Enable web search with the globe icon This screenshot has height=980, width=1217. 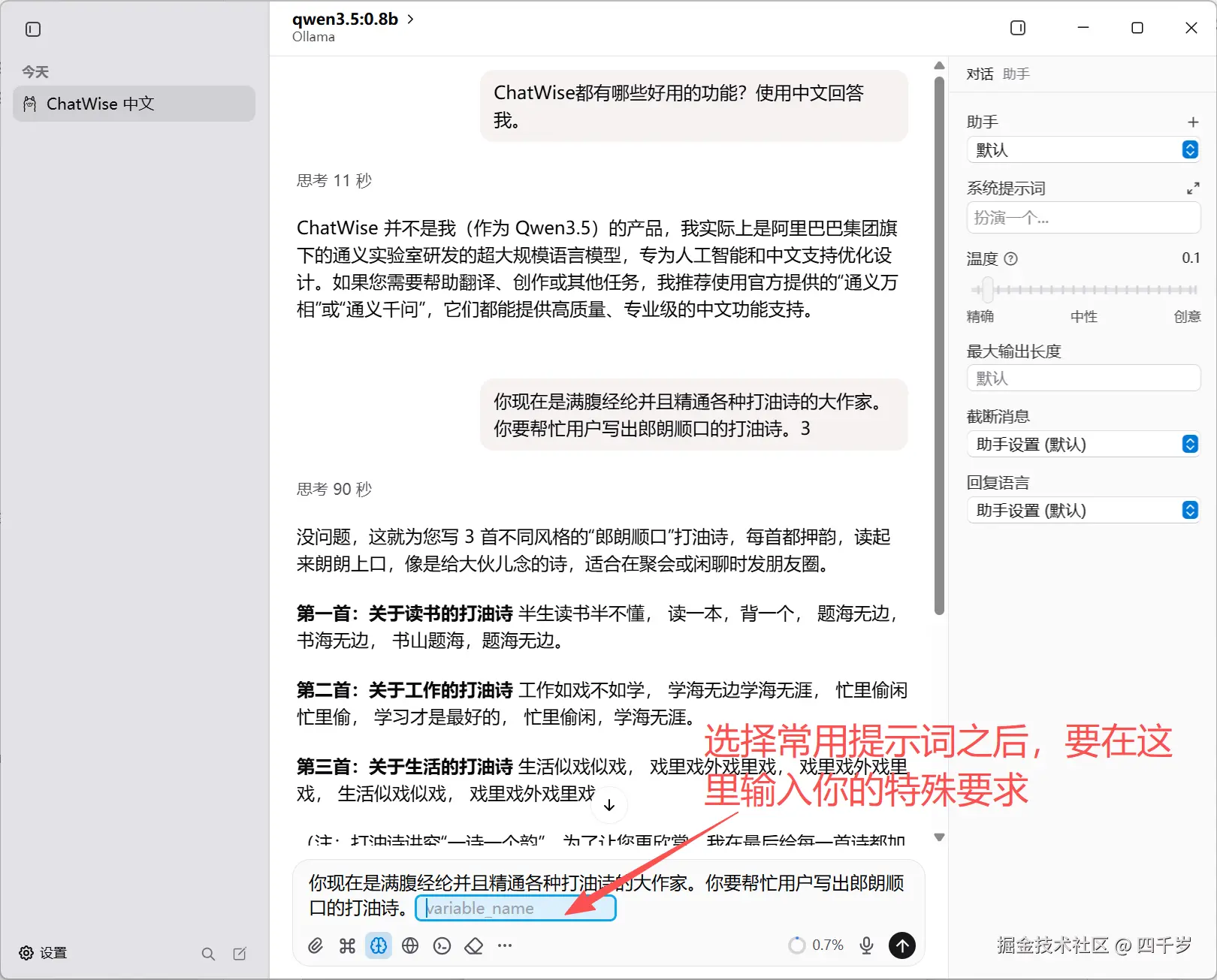[x=410, y=945]
